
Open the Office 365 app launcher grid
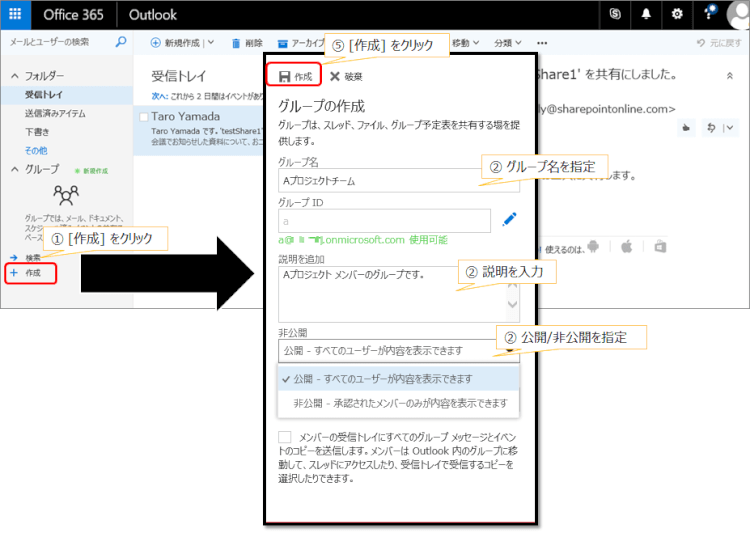15,14
